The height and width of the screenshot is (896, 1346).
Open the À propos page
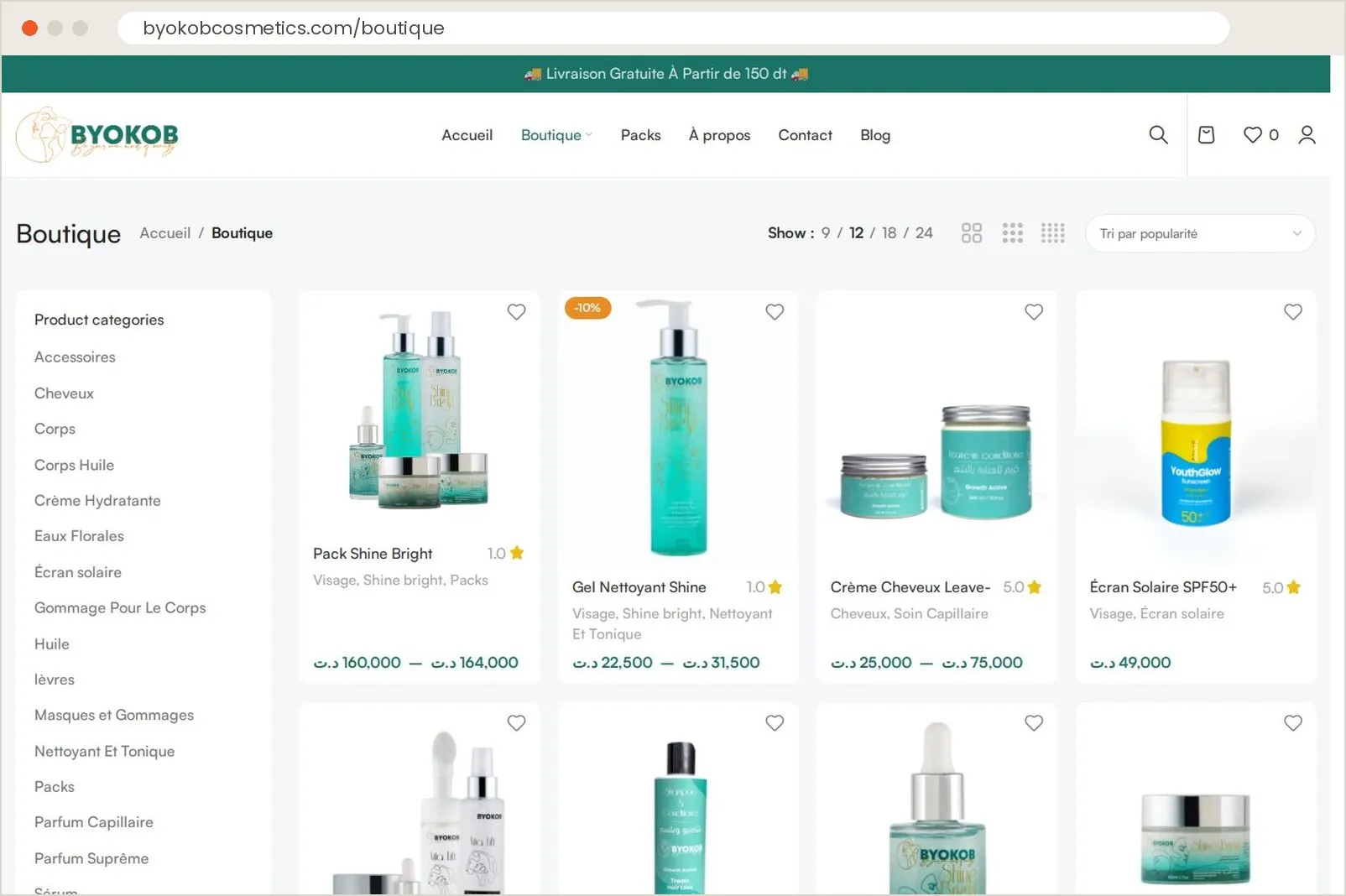click(719, 135)
